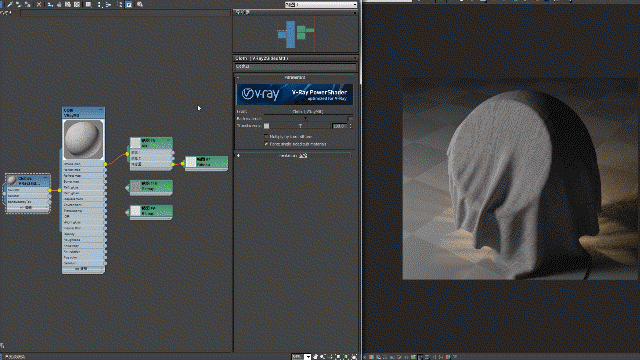Expand the mental ray rollout
Viewport: 640px width, 360px height.
pyautogui.click(x=295, y=156)
